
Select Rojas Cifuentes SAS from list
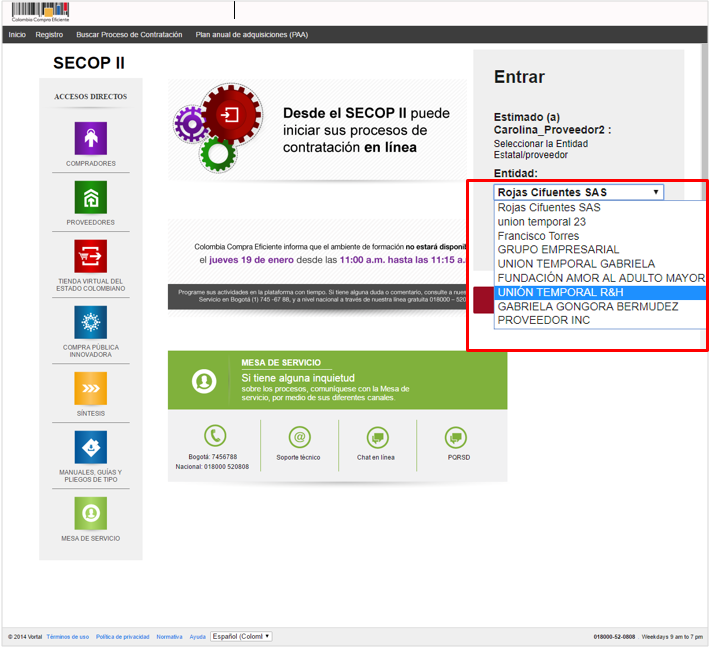tap(599, 208)
